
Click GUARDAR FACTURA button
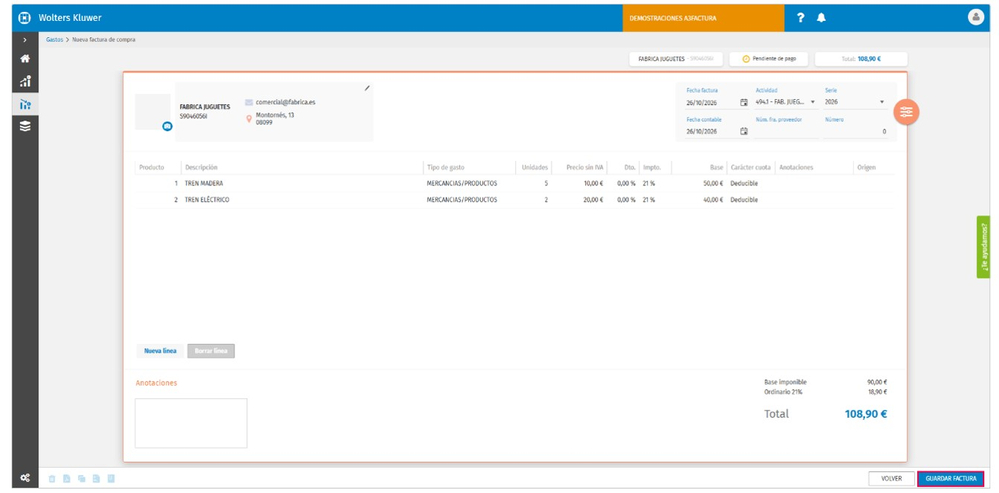pos(951,478)
